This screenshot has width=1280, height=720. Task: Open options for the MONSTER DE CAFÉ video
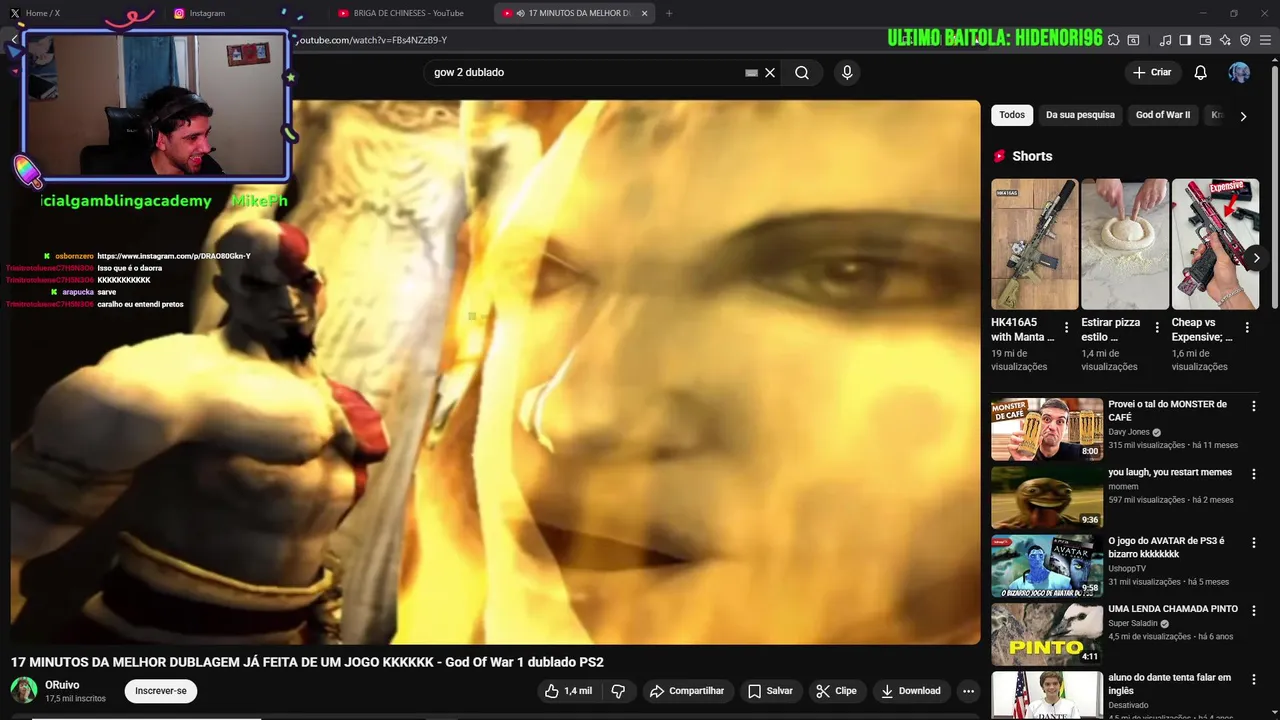point(1254,406)
